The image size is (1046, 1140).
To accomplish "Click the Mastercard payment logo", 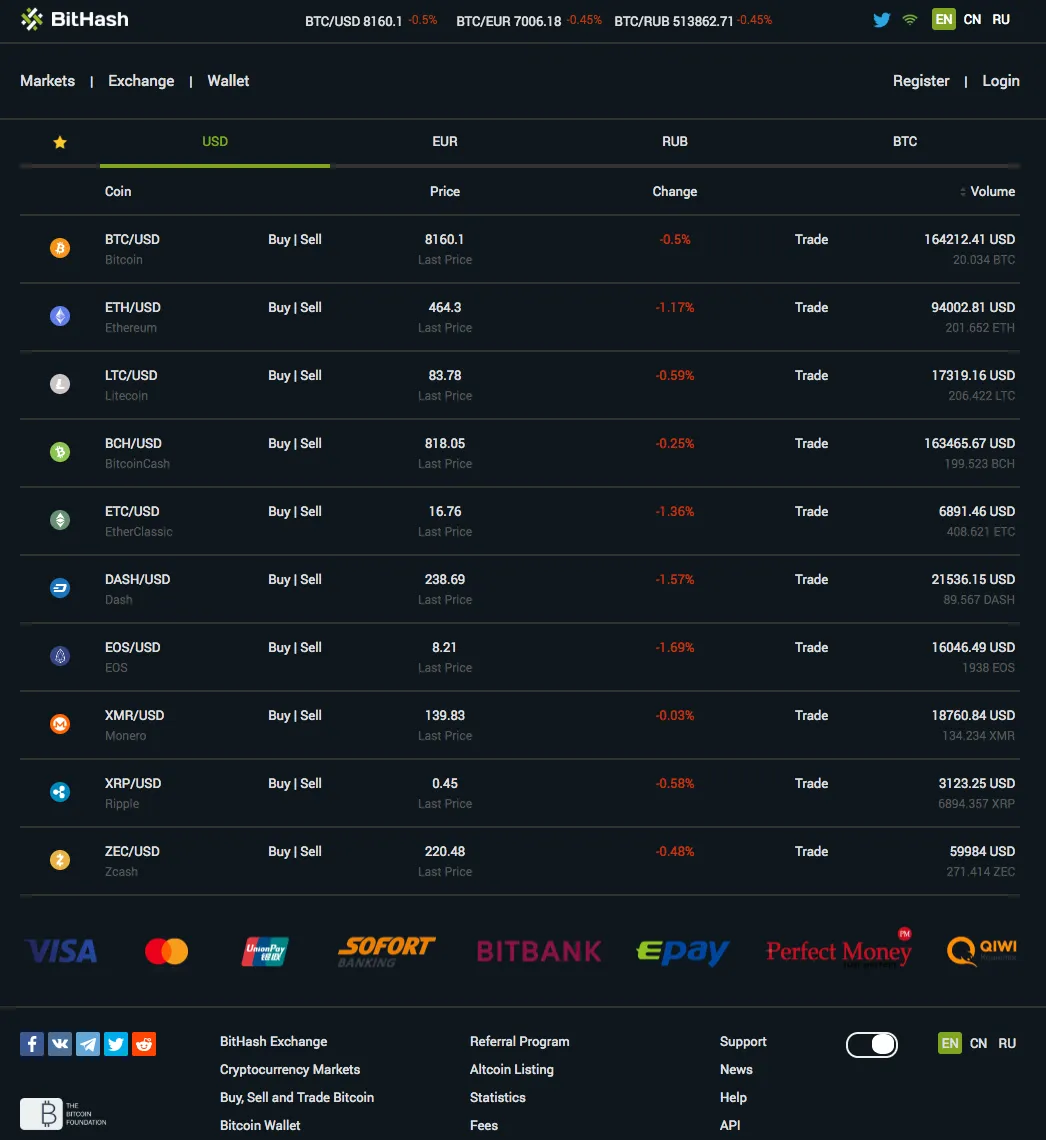I will 166,951.
